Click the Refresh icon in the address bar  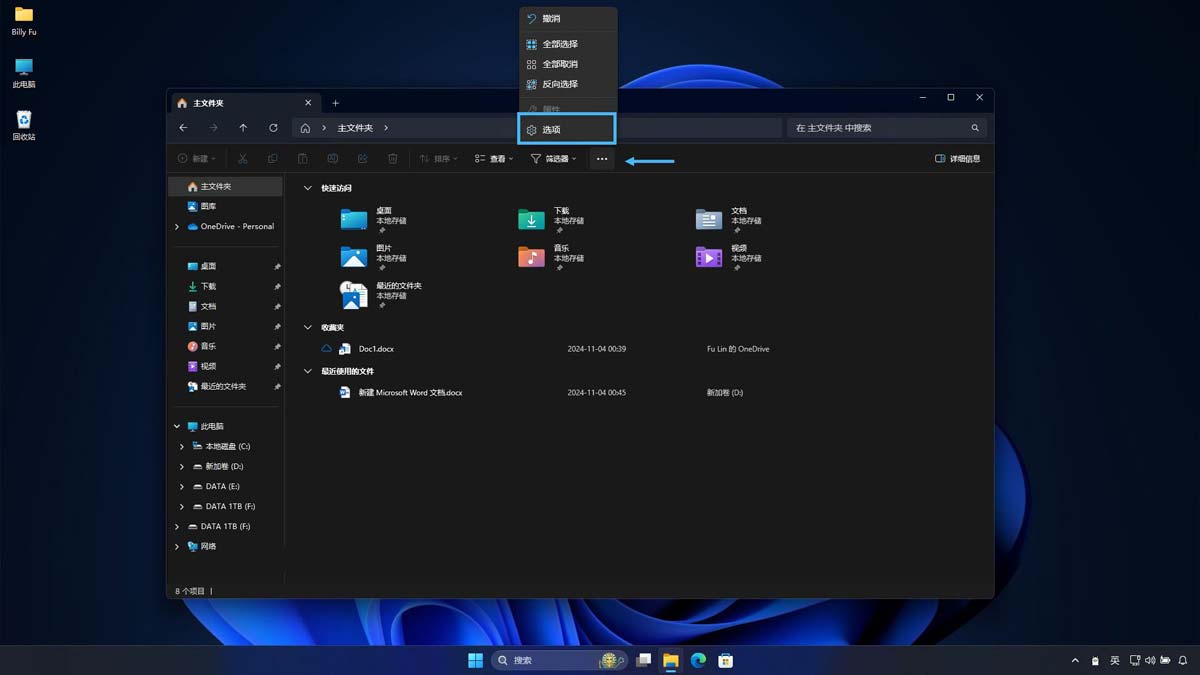273,127
